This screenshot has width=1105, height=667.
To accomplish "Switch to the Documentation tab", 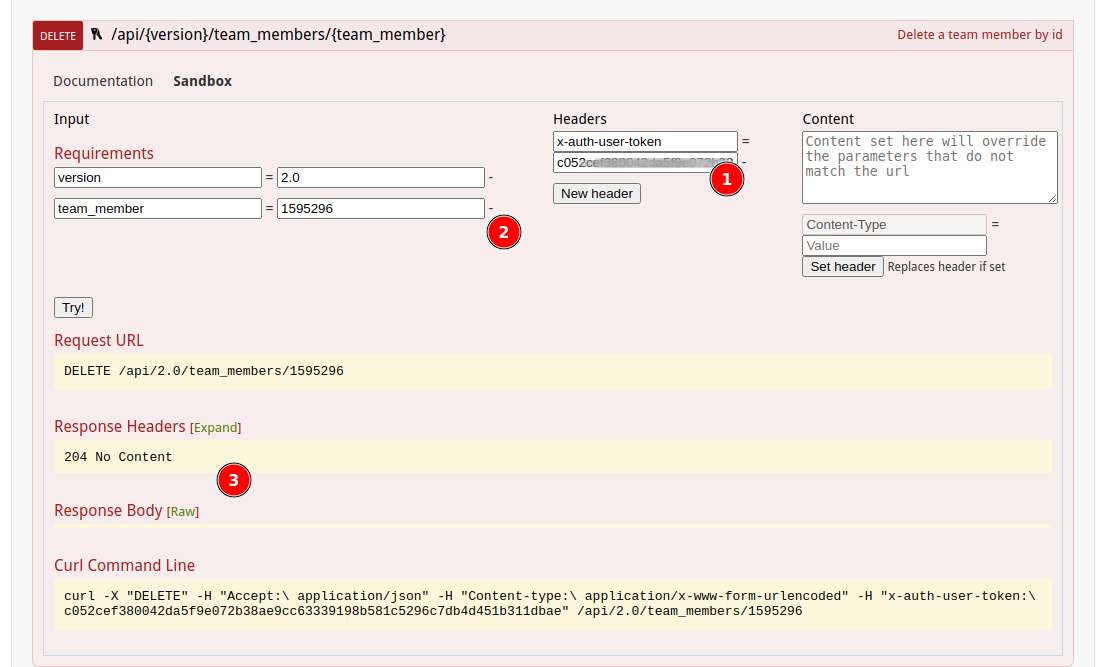I will (x=103, y=81).
